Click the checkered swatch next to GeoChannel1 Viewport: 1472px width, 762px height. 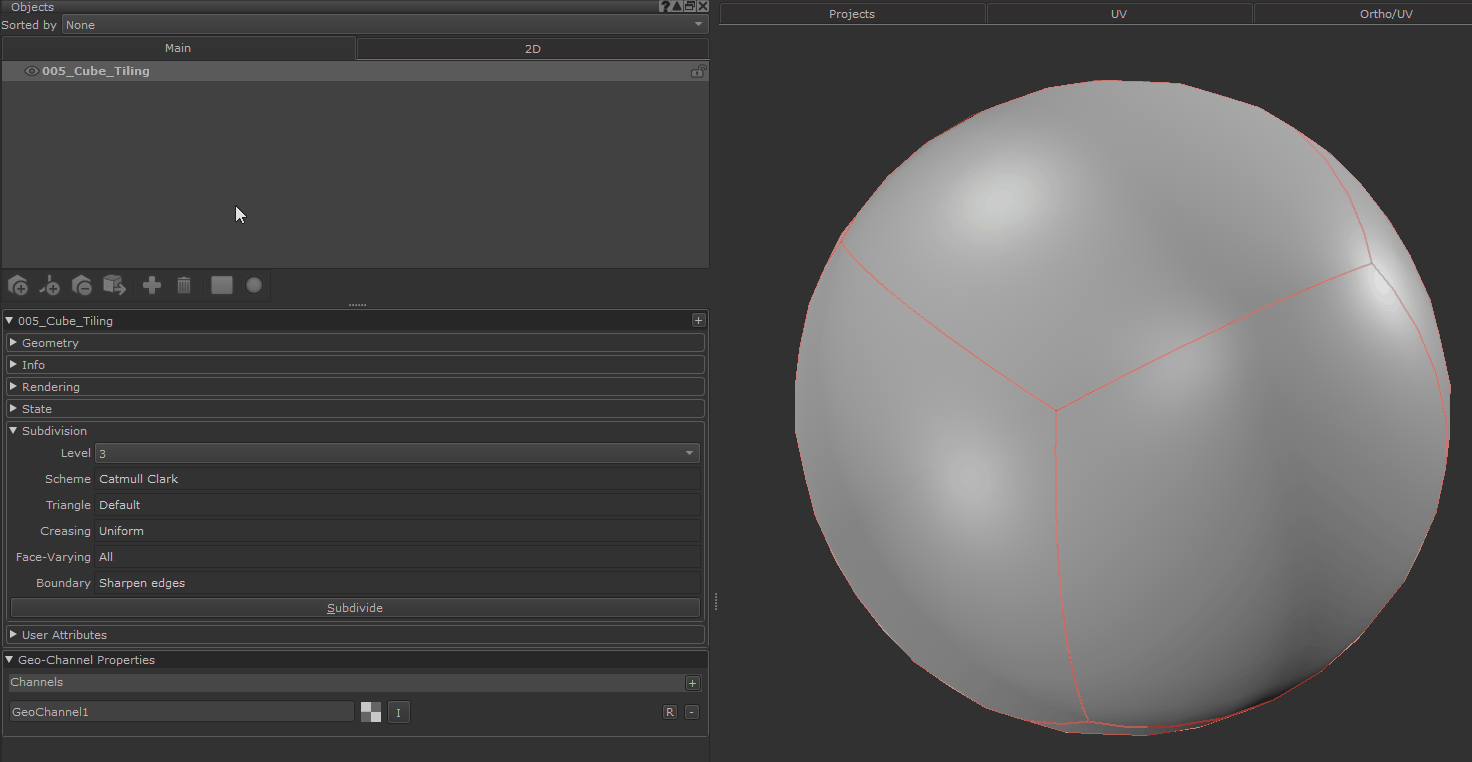tap(371, 712)
